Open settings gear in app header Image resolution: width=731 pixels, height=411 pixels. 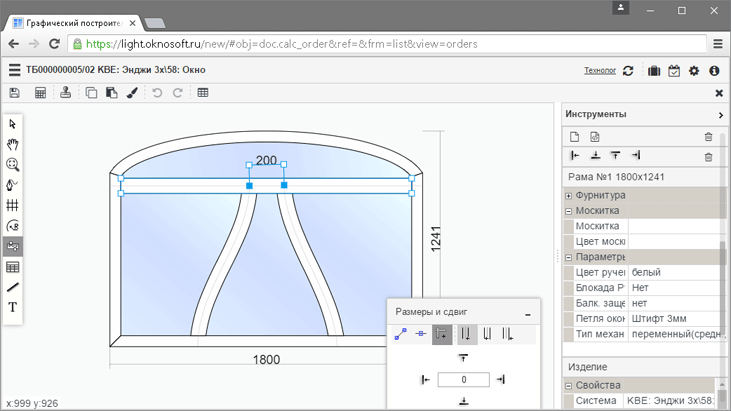pyautogui.click(x=694, y=71)
